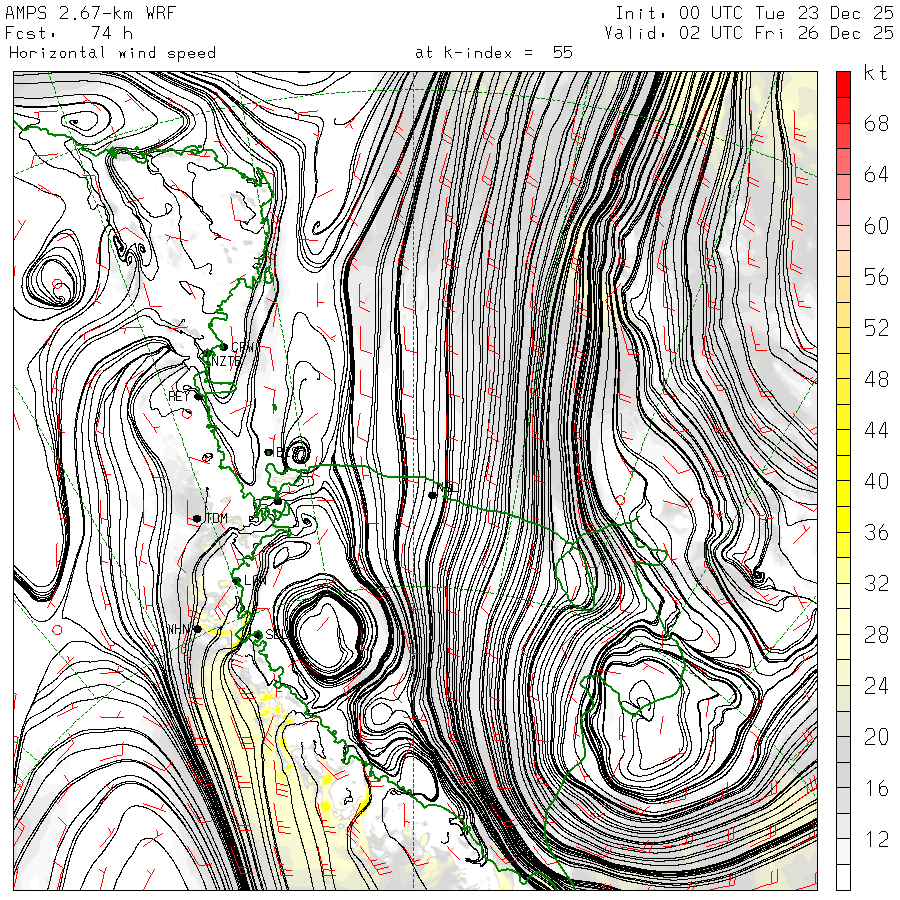Select the SD station marker

pyautogui.click(x=257, y=634)
